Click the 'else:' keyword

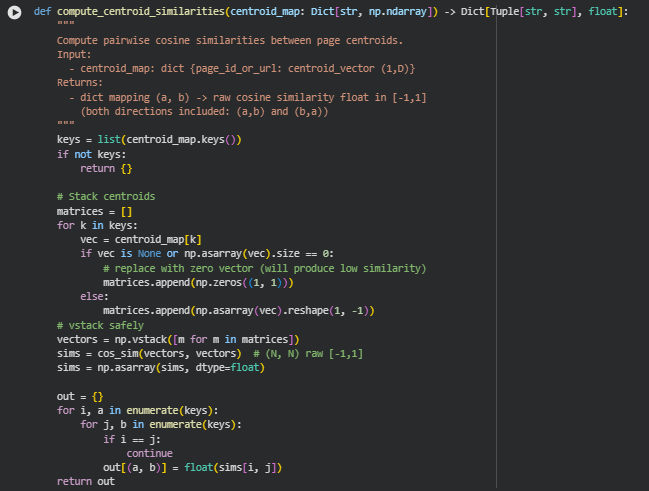[95, 297]
